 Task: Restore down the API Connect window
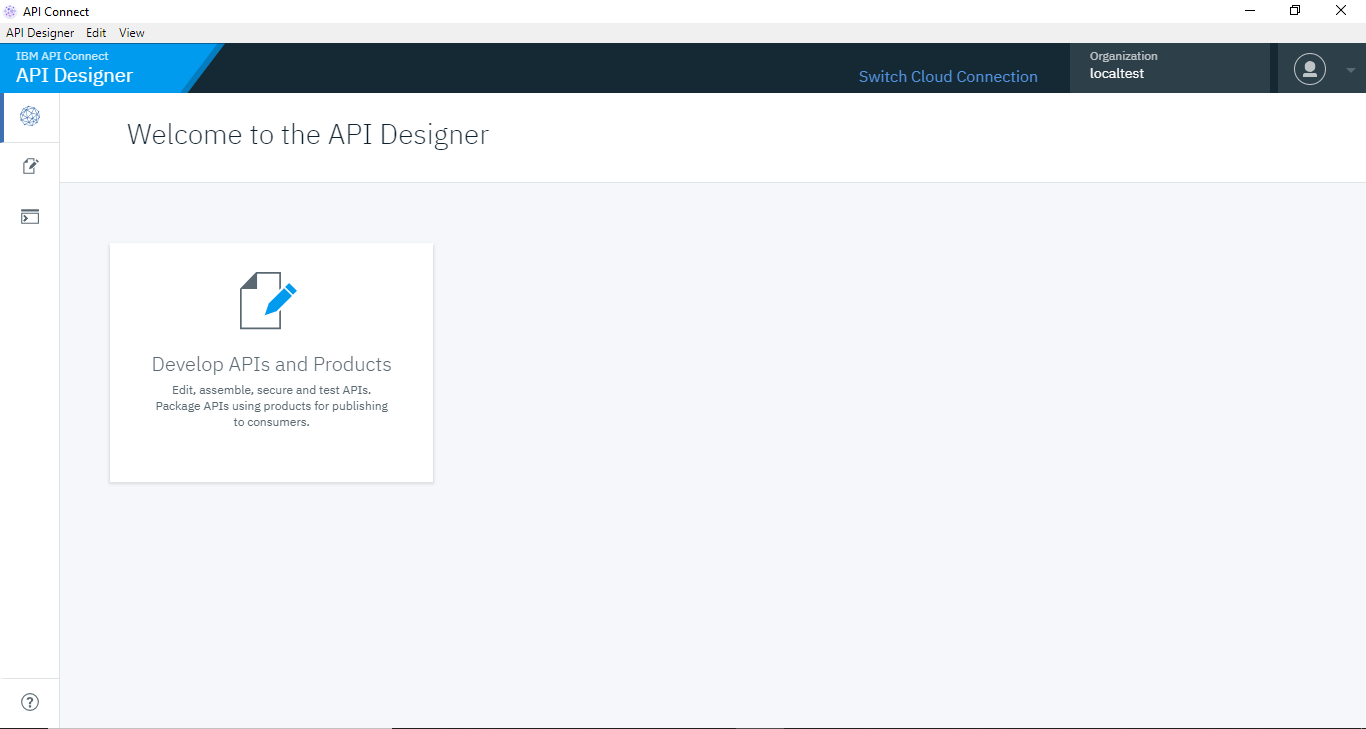click(1295, 11)
